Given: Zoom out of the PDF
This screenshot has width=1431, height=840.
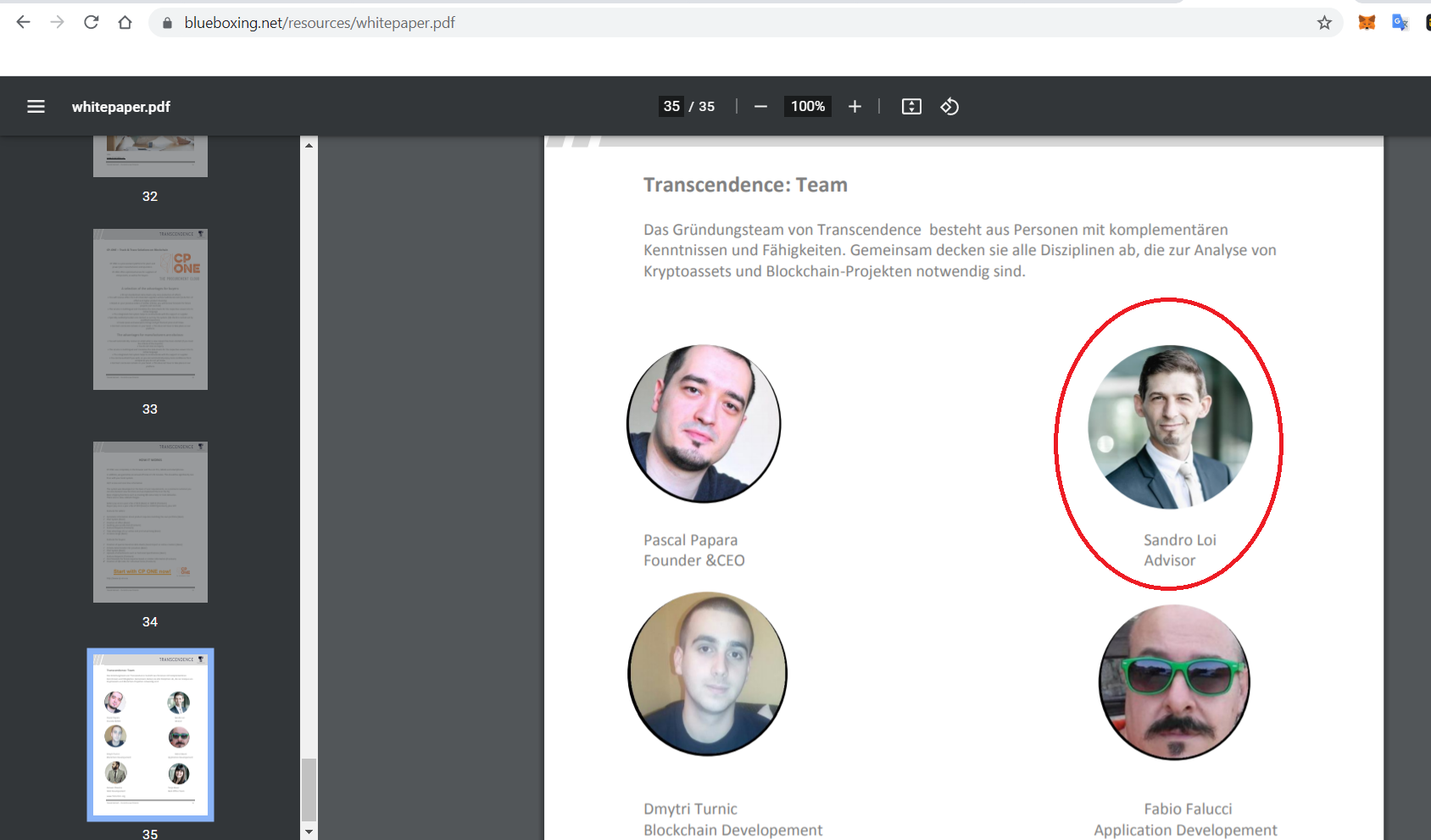Looking at the screenshot, I should click(760, 106).
